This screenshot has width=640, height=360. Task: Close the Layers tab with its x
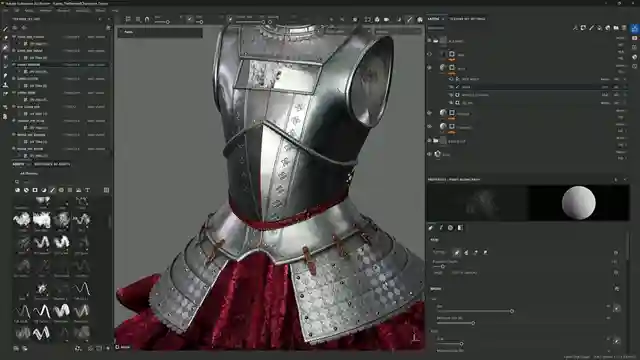tap(443, 19)
